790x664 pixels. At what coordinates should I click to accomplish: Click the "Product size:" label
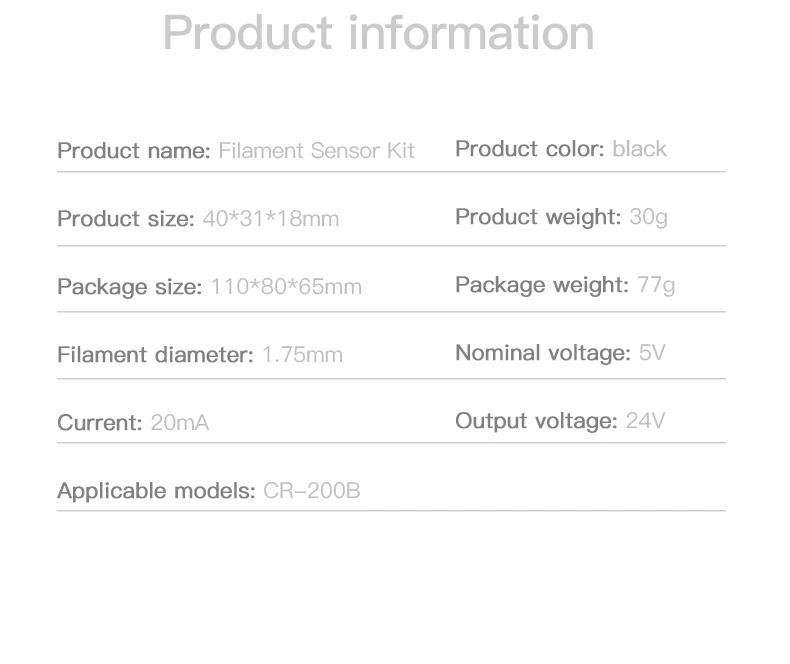(126, 219)
